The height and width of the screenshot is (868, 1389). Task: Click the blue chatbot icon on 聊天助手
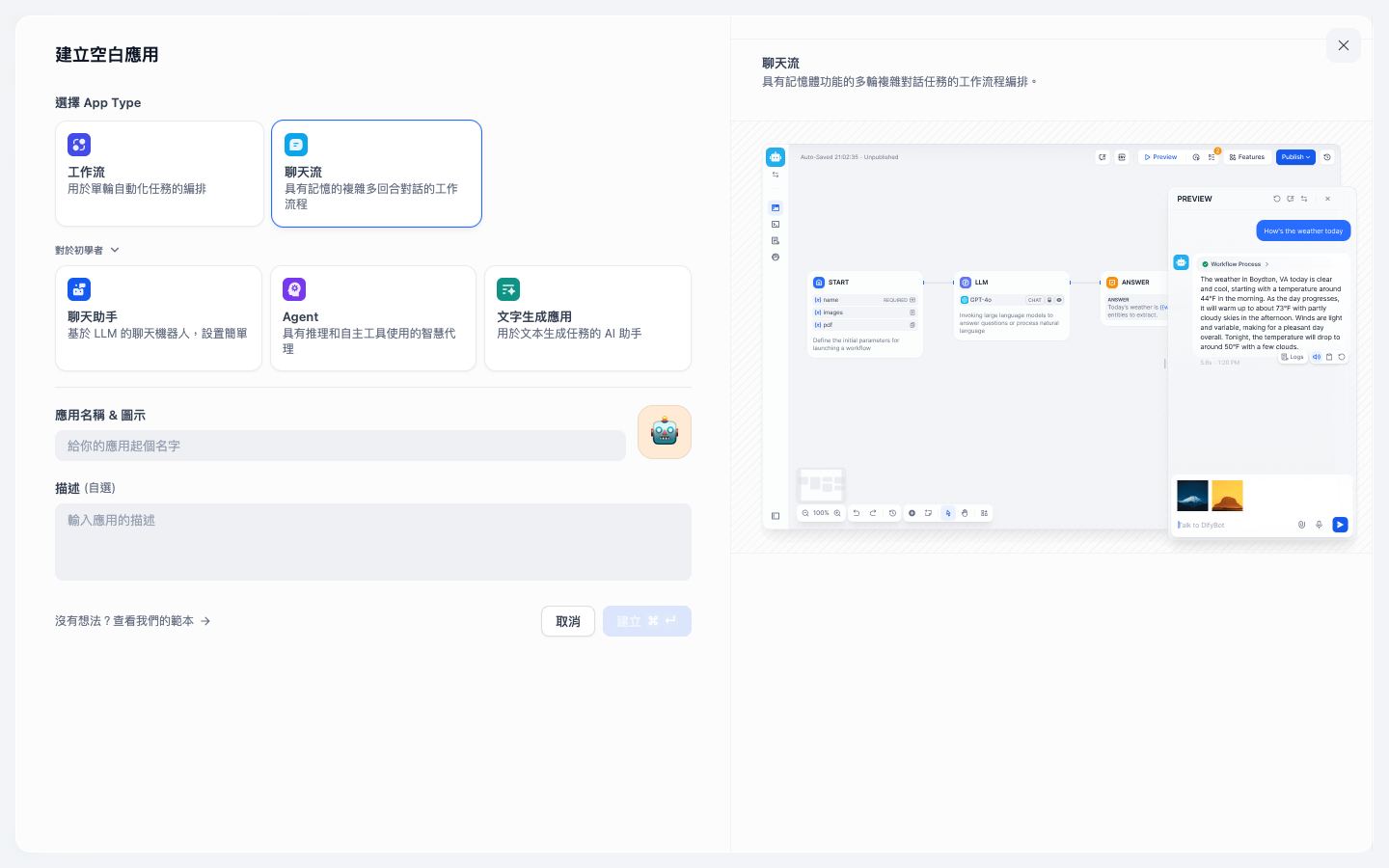79,289
